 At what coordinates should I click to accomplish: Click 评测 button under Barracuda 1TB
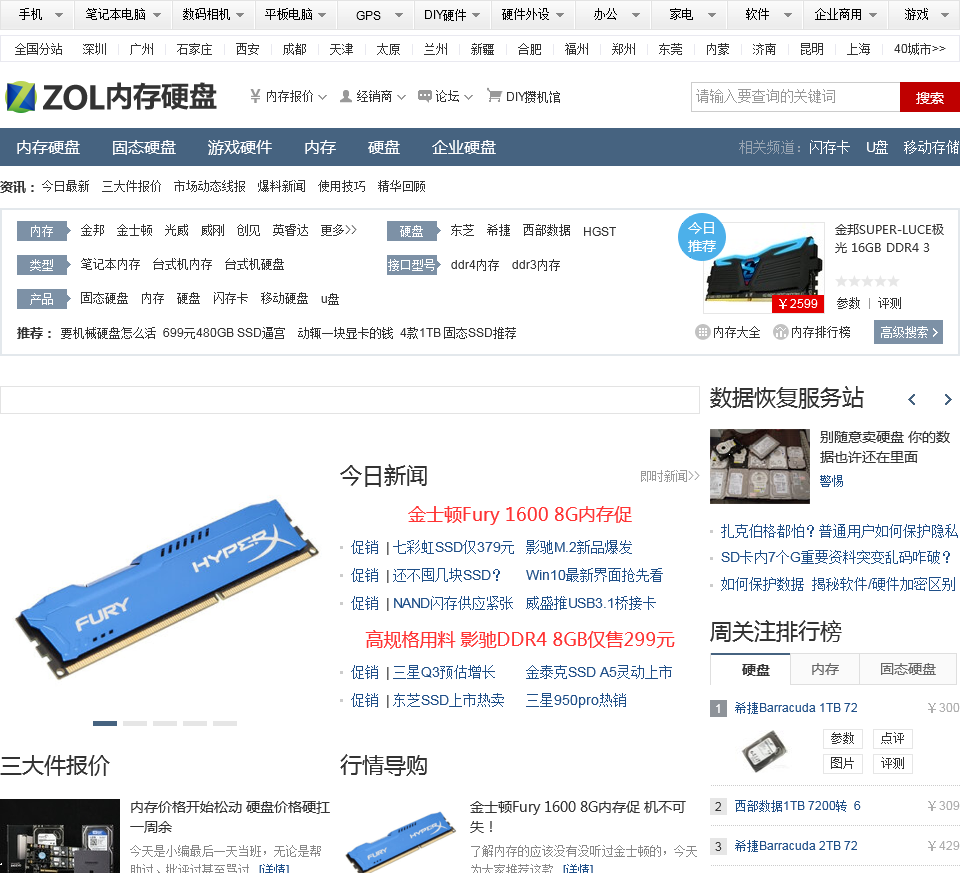tap(892, 763)
